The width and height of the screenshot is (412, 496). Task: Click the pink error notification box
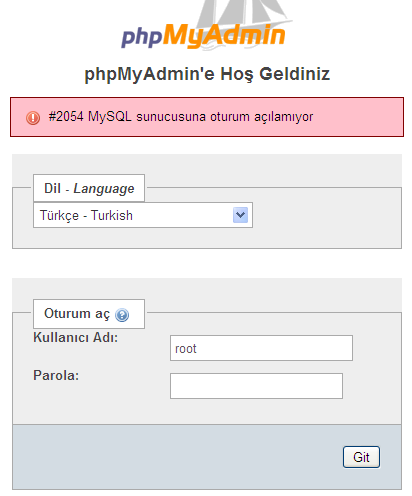click(207, 117)
